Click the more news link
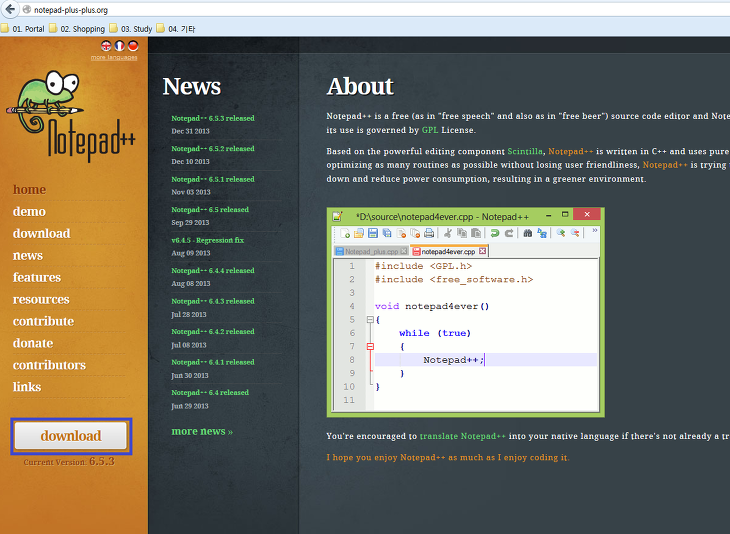This screenshot has width=730, height=534. coord(202,431)
